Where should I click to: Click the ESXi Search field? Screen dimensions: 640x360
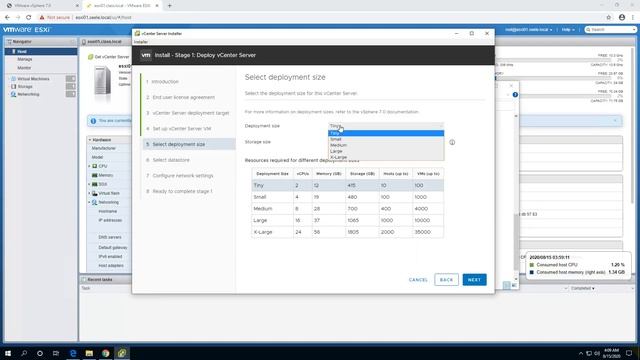click(x=611, y=30)
